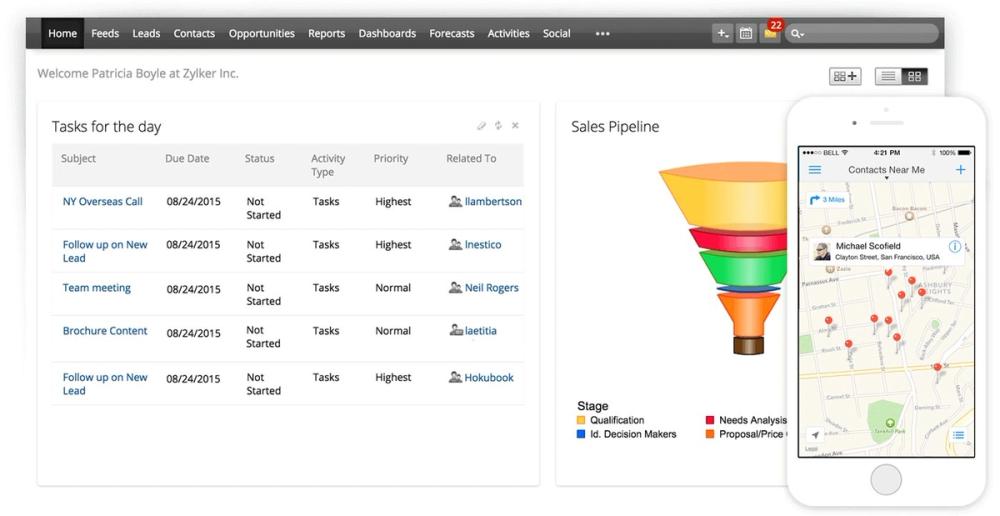Open the Neil Rogers related record
Screen dimensions: 1000x516
[491, 288]
